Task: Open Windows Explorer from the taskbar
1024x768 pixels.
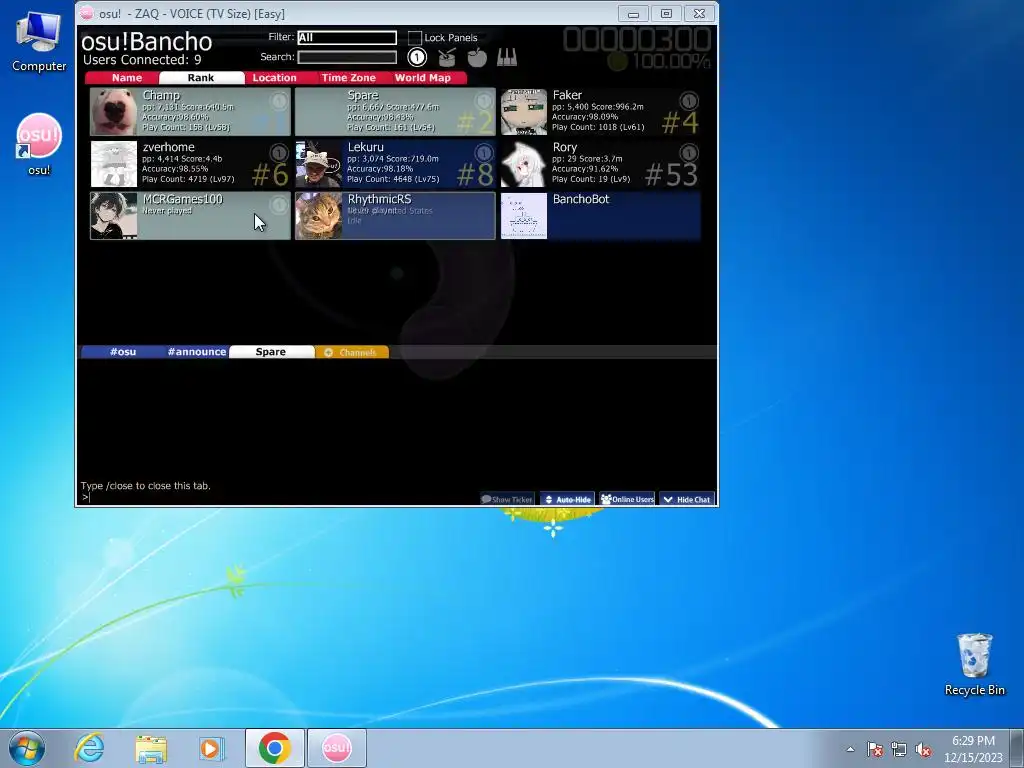Action: point(151,748)
